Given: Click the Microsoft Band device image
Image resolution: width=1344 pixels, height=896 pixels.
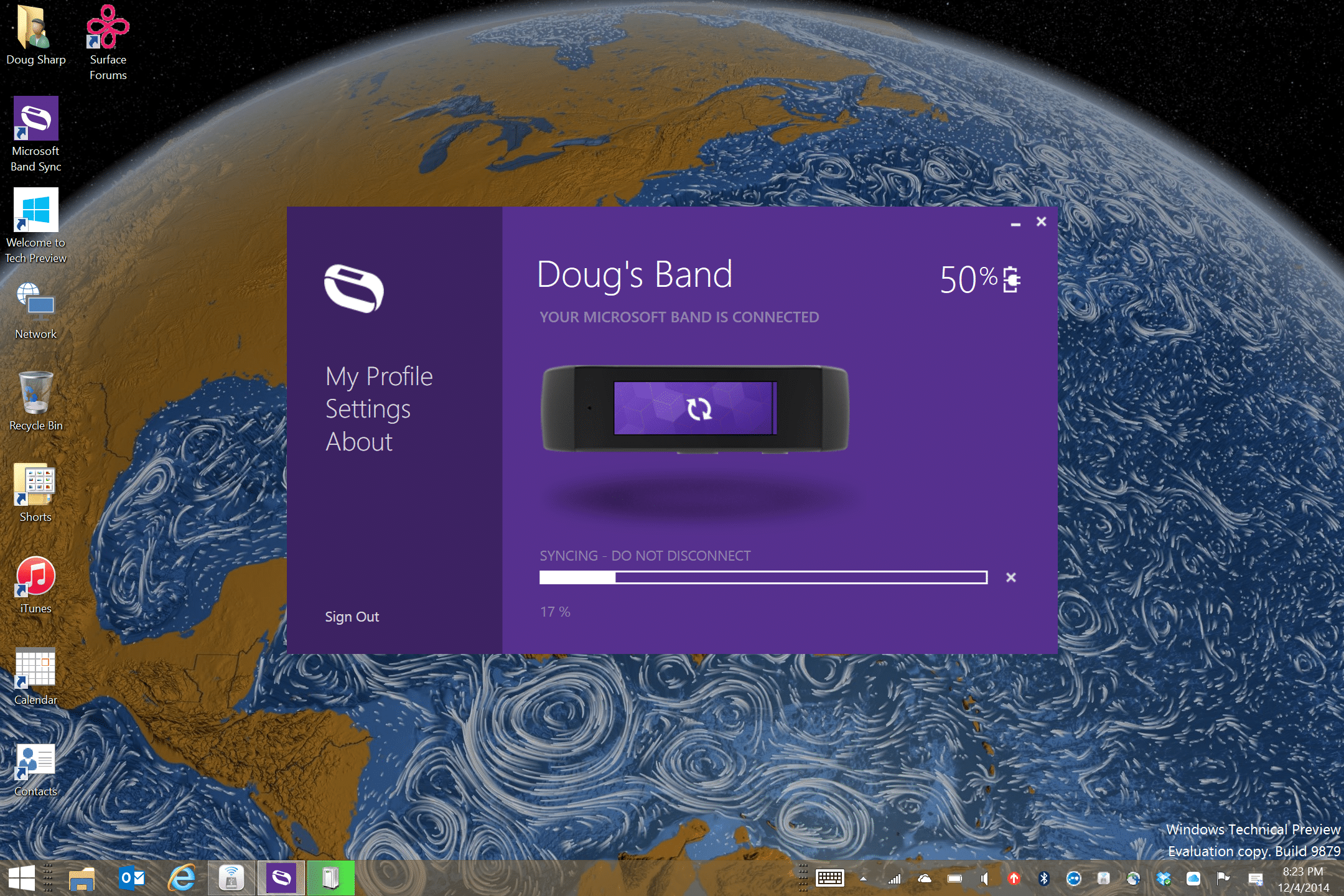Looking at the screenshot, I should coord(695,409).
